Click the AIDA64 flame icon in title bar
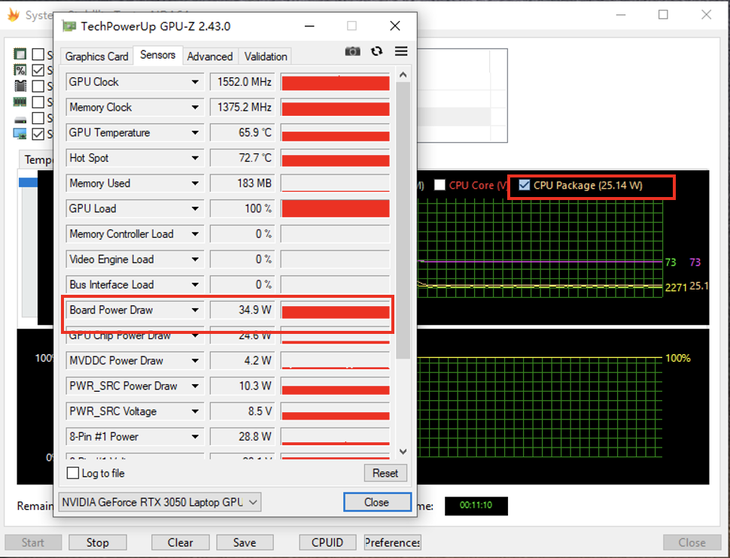Viewport: 730px width, 558px height. (12, 15)
